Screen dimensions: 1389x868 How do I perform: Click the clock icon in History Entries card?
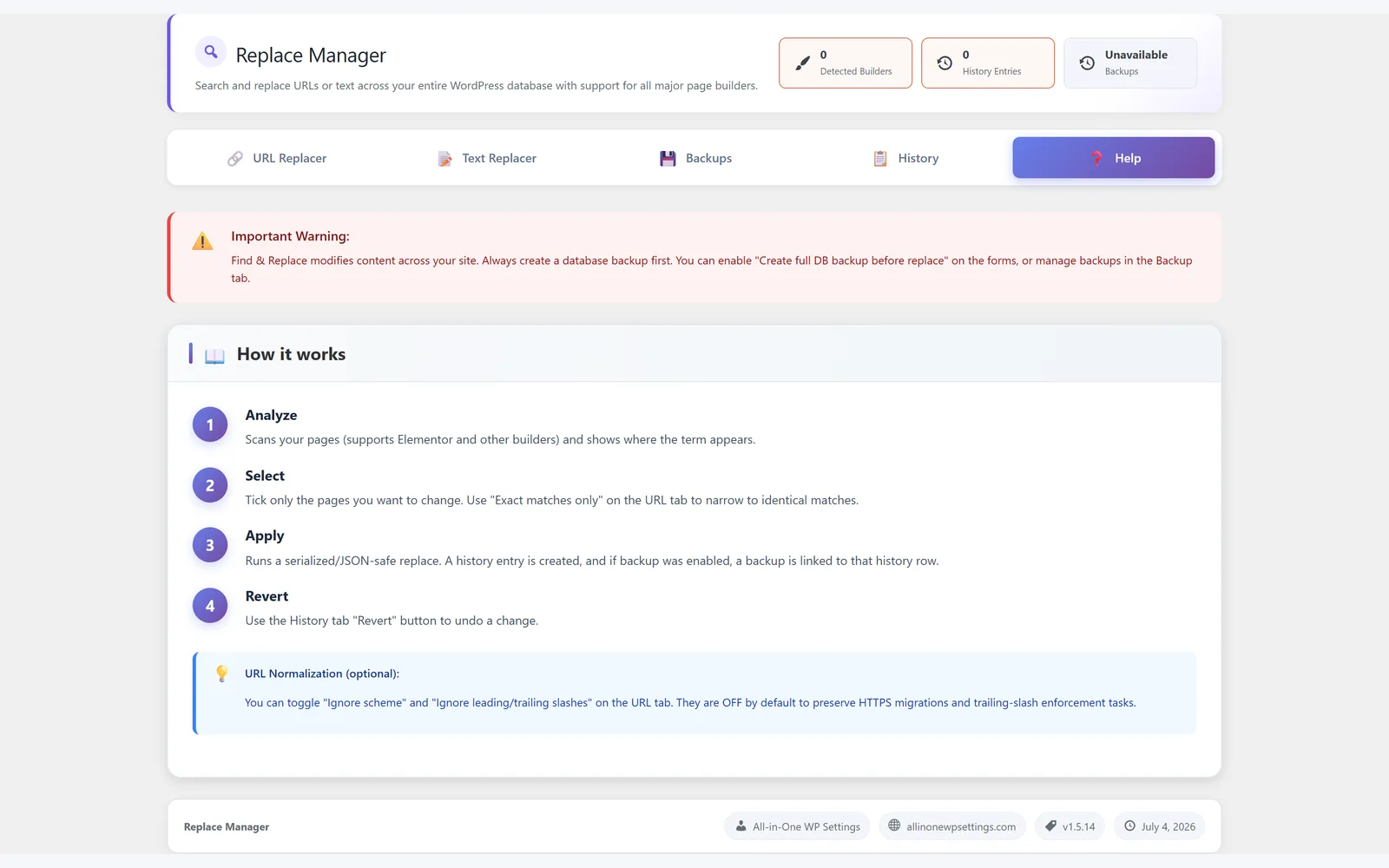coord(945,62)
